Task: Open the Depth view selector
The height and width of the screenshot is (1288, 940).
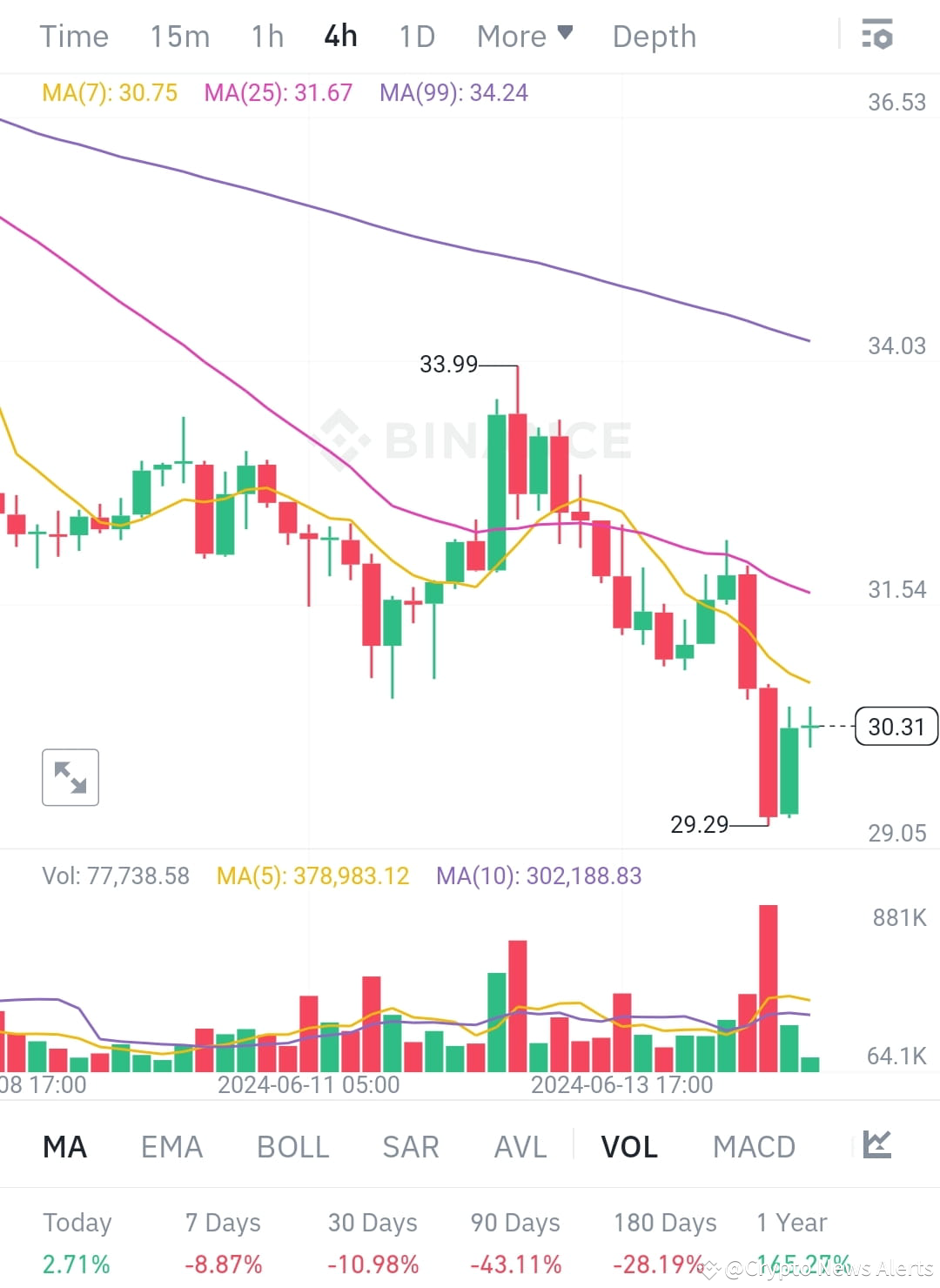Action: pos(654,36)
